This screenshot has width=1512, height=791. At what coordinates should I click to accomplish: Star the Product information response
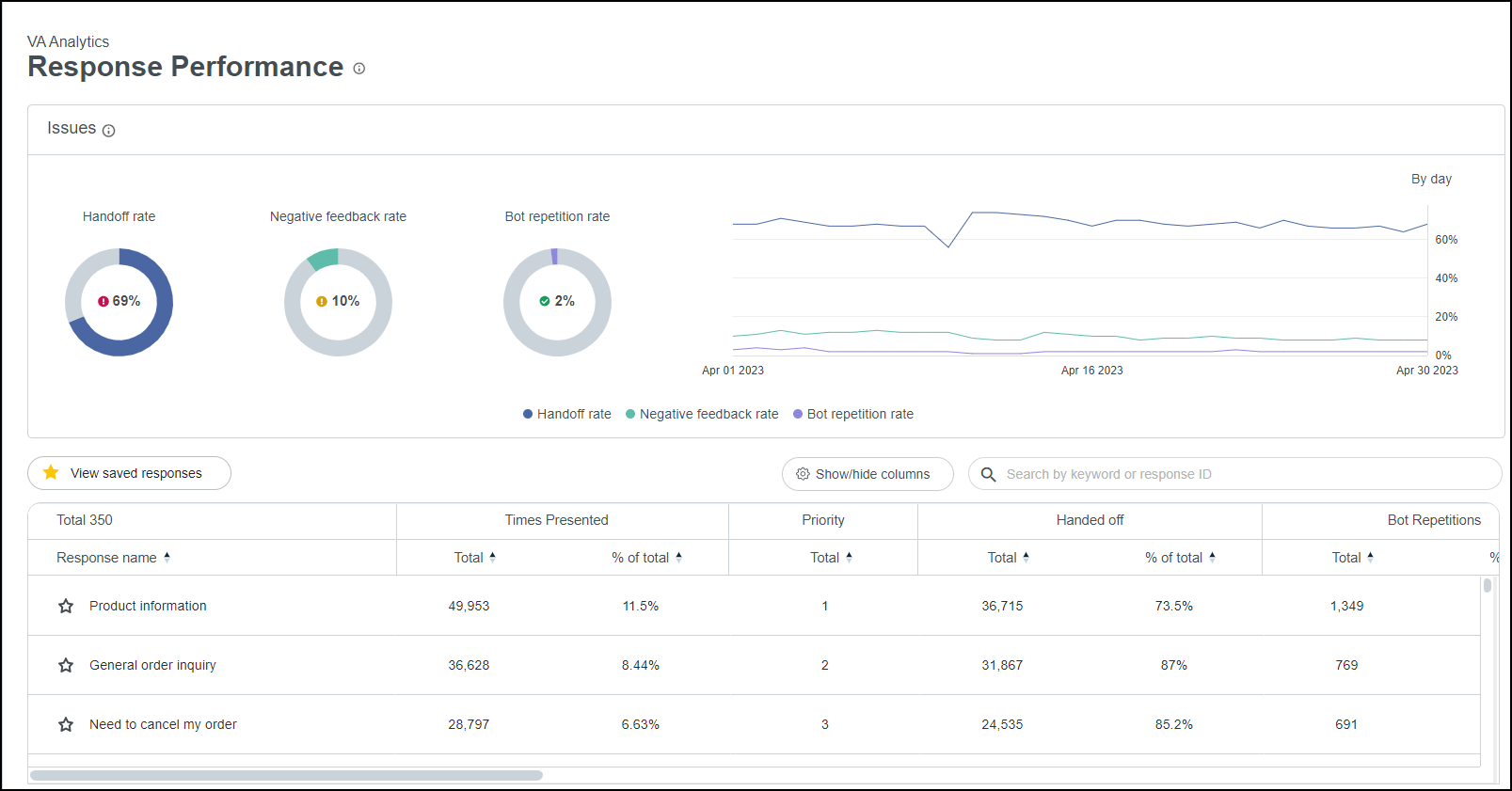(x=66, y=607)
